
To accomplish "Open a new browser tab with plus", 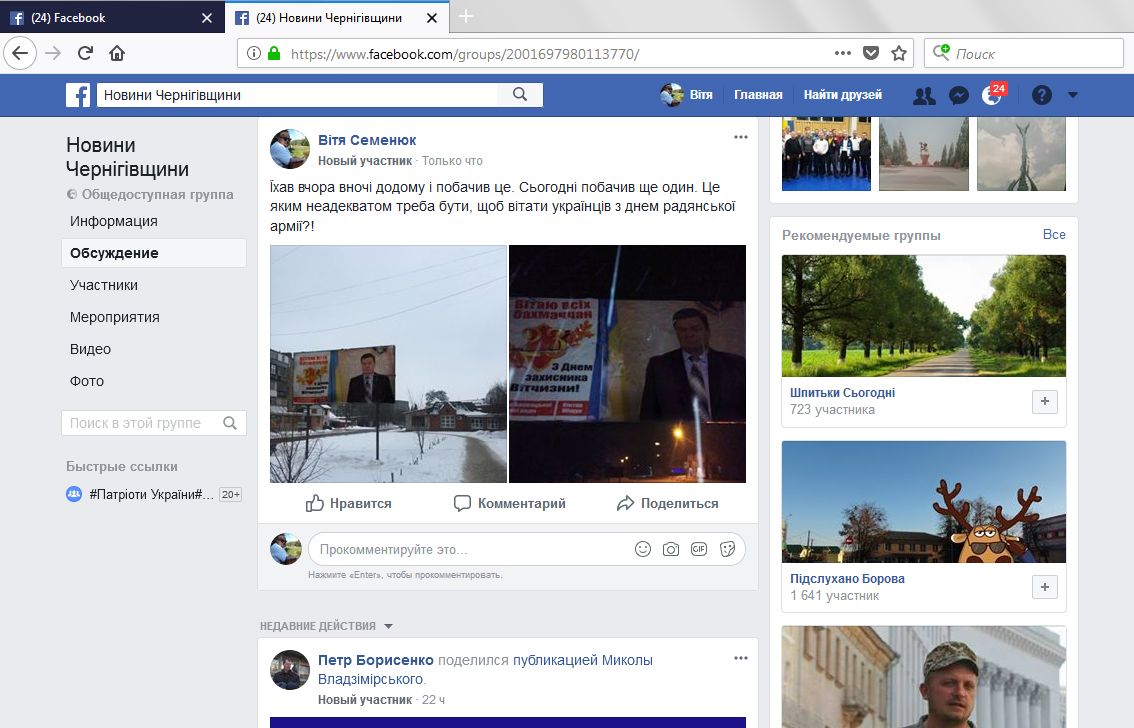I will [x=466, y=16].
